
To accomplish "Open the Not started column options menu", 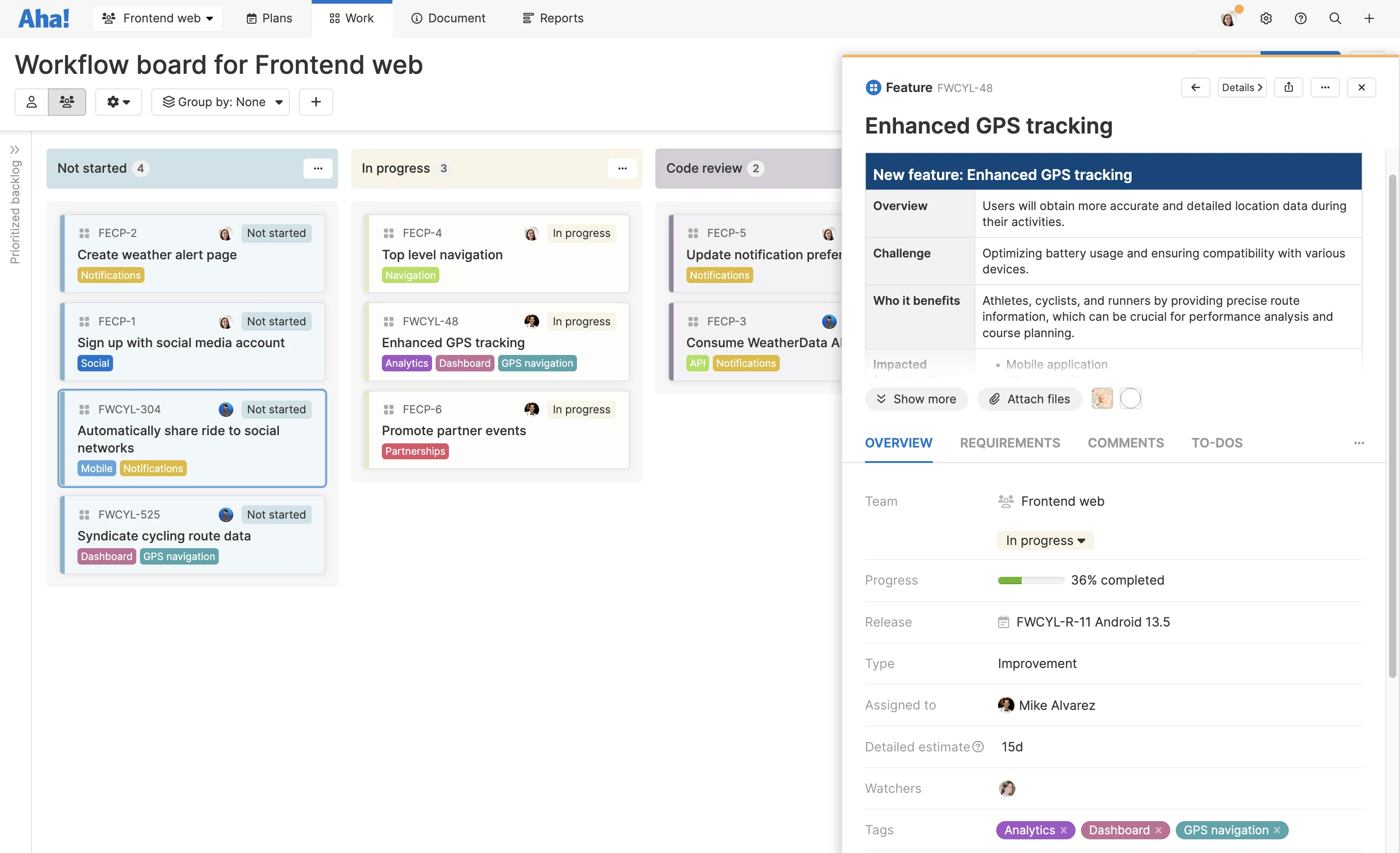I will click(x=318, y=168).
